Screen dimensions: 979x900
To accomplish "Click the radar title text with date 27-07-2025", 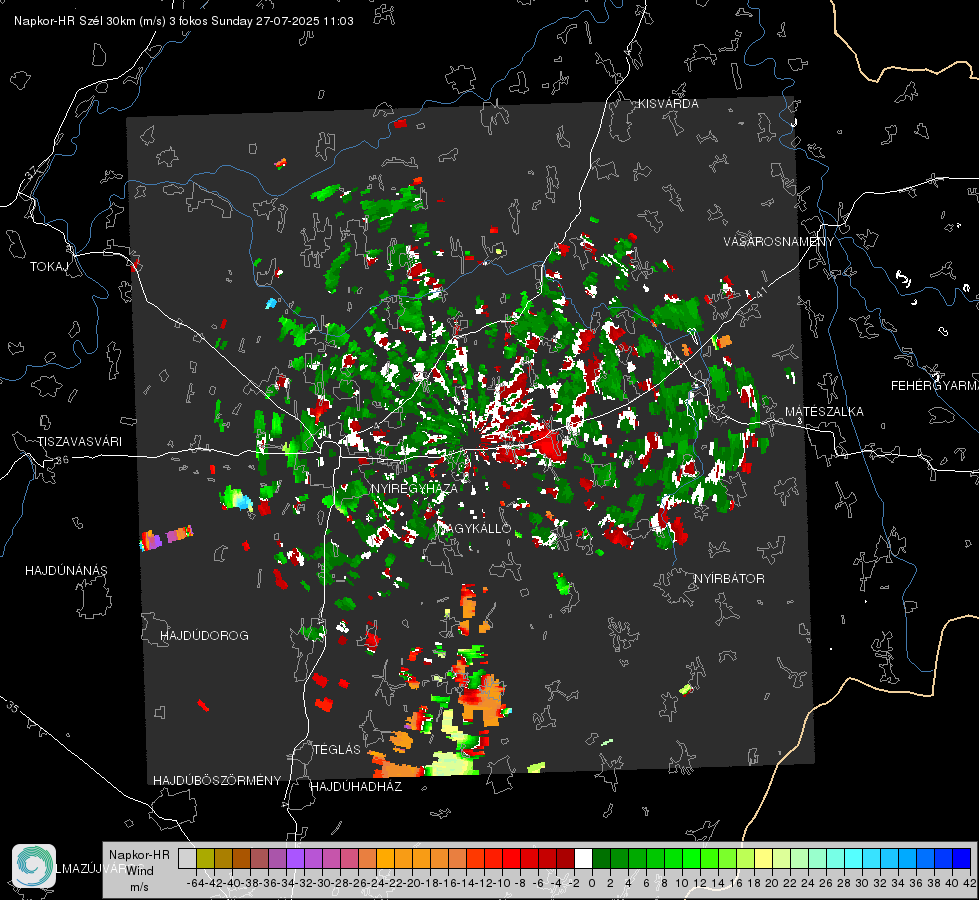I will 184,21.
